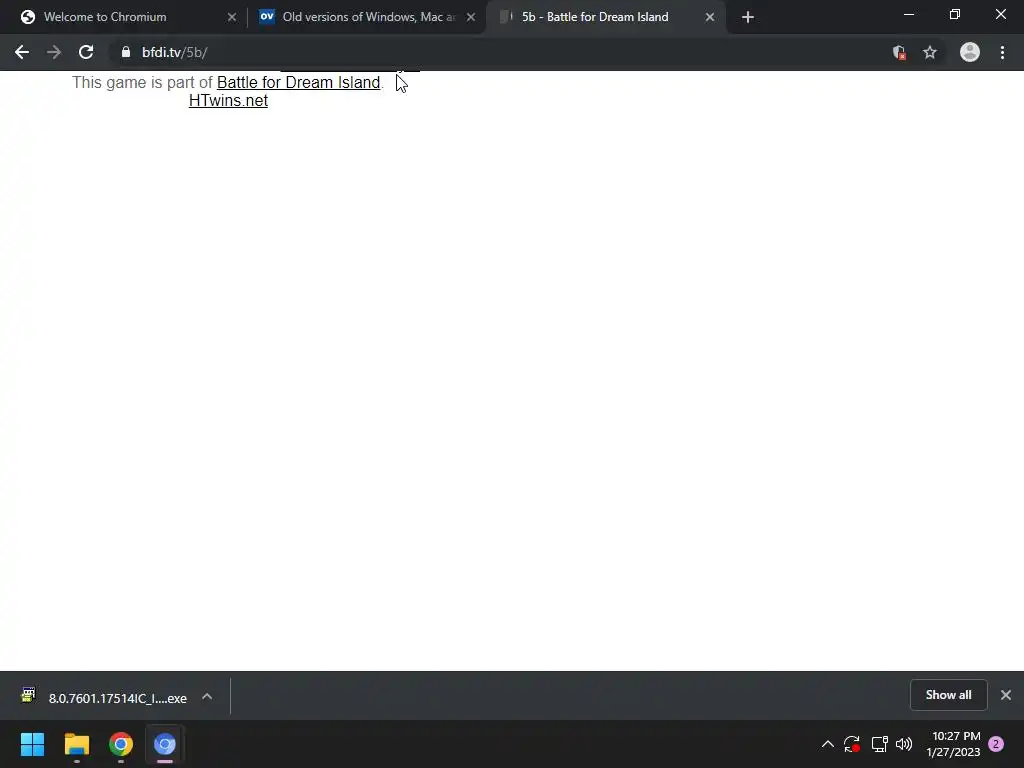Click the favicon of the Old versions tab

(x=266, y=16)
